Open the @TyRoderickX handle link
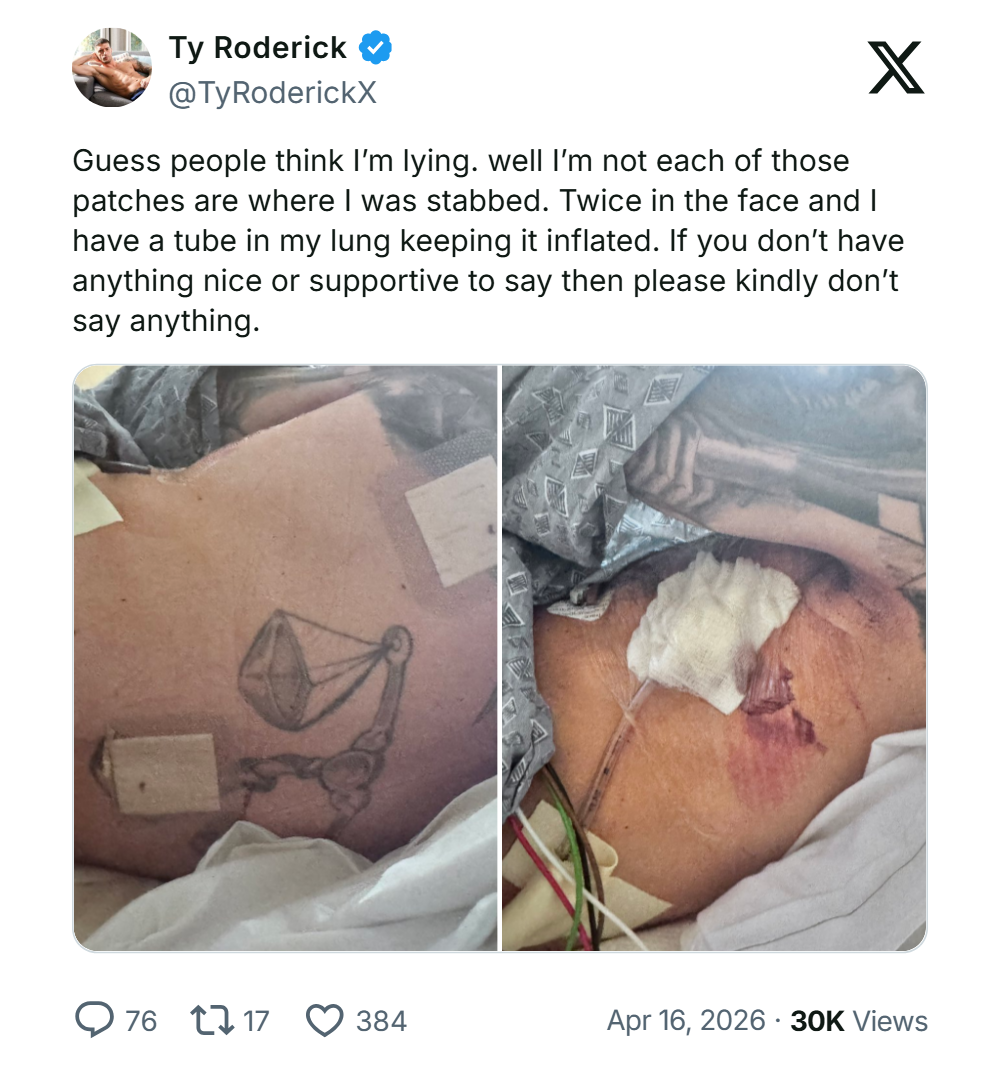This screenshot has width=1000, height=1069. tap(272, 92)
